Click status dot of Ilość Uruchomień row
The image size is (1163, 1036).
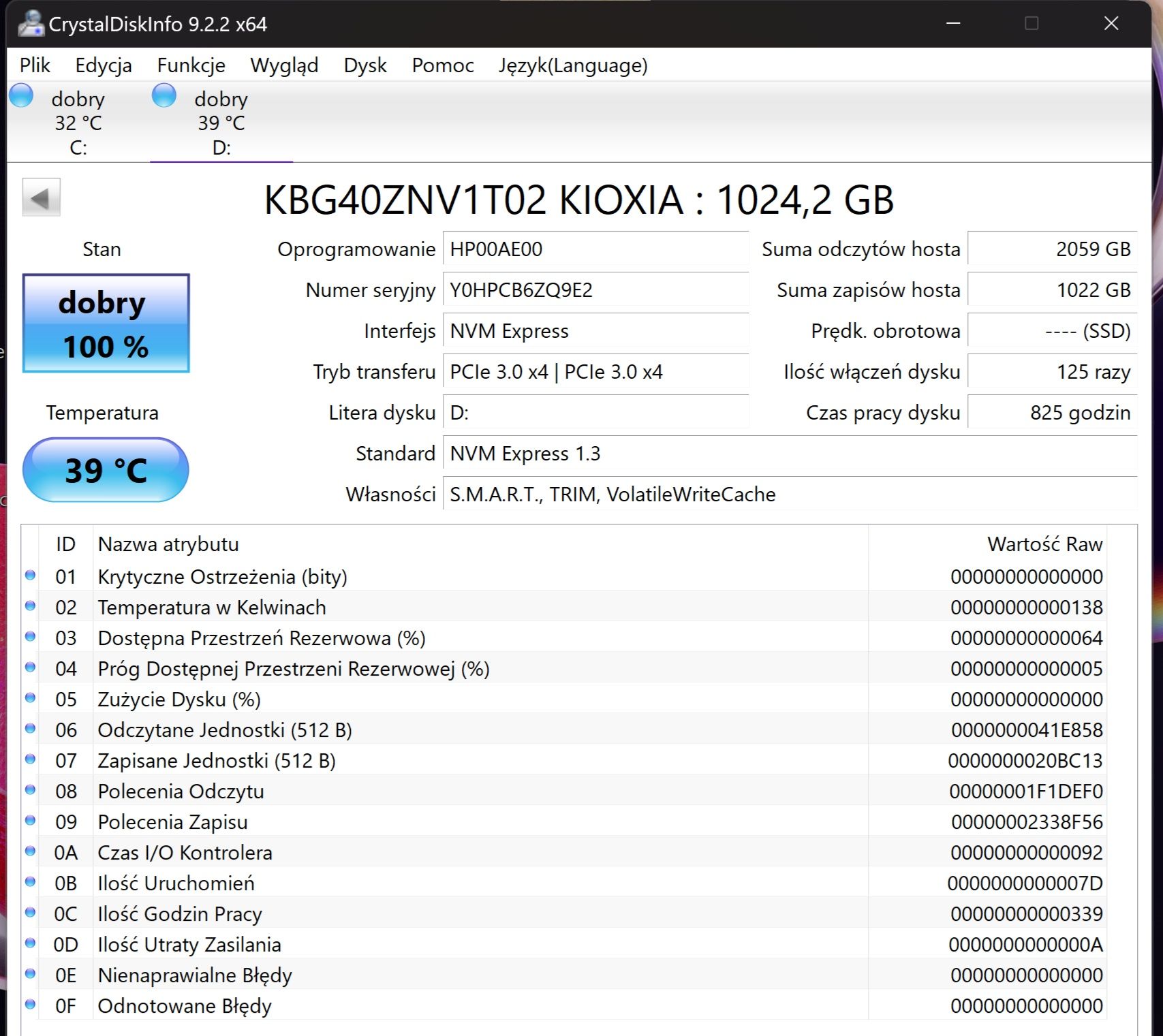30,882
